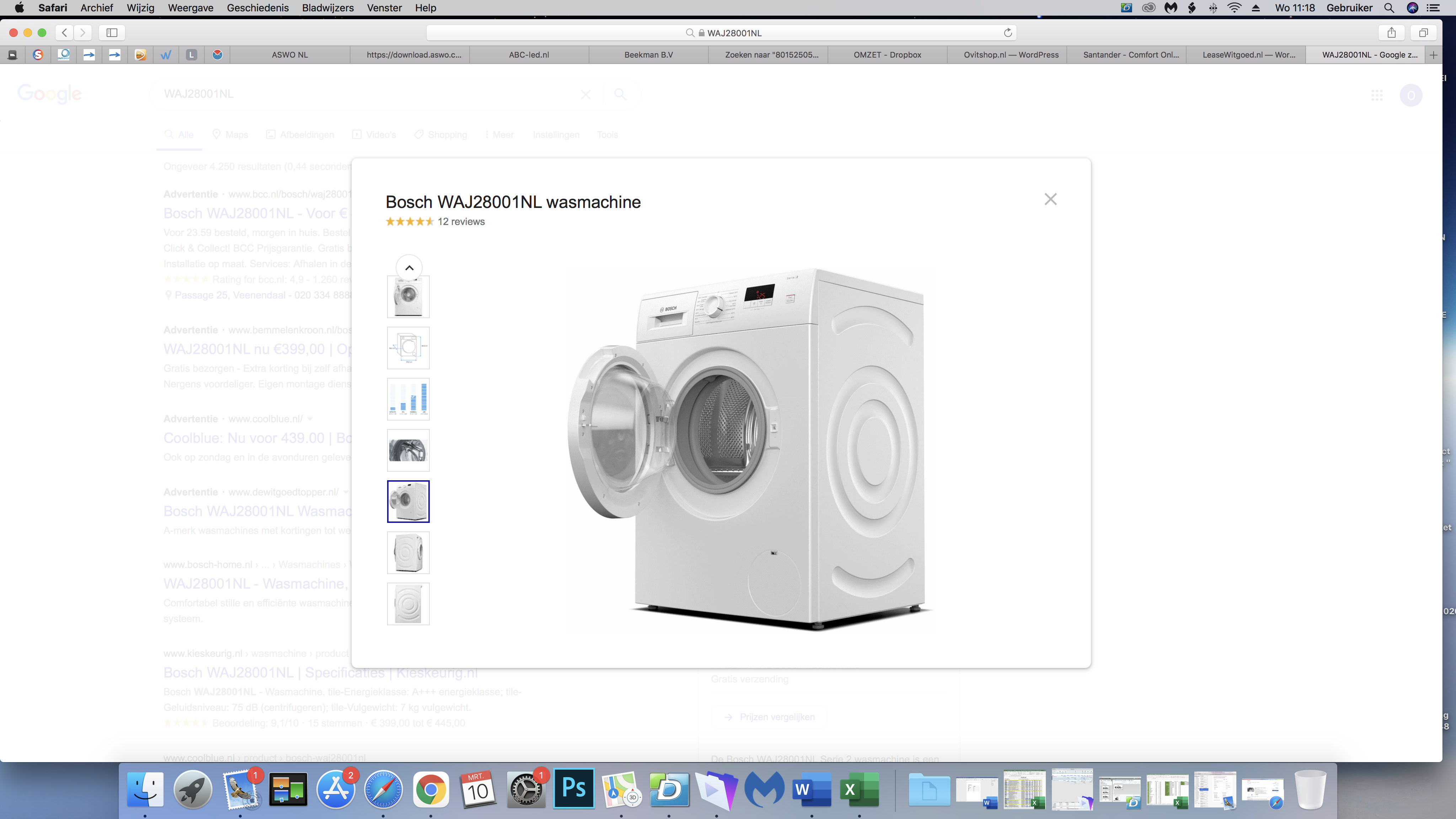The width and height of the screenshot is (1456, 819).
Task: Open the Trash in the Dock
Action: pos(1310,789)
